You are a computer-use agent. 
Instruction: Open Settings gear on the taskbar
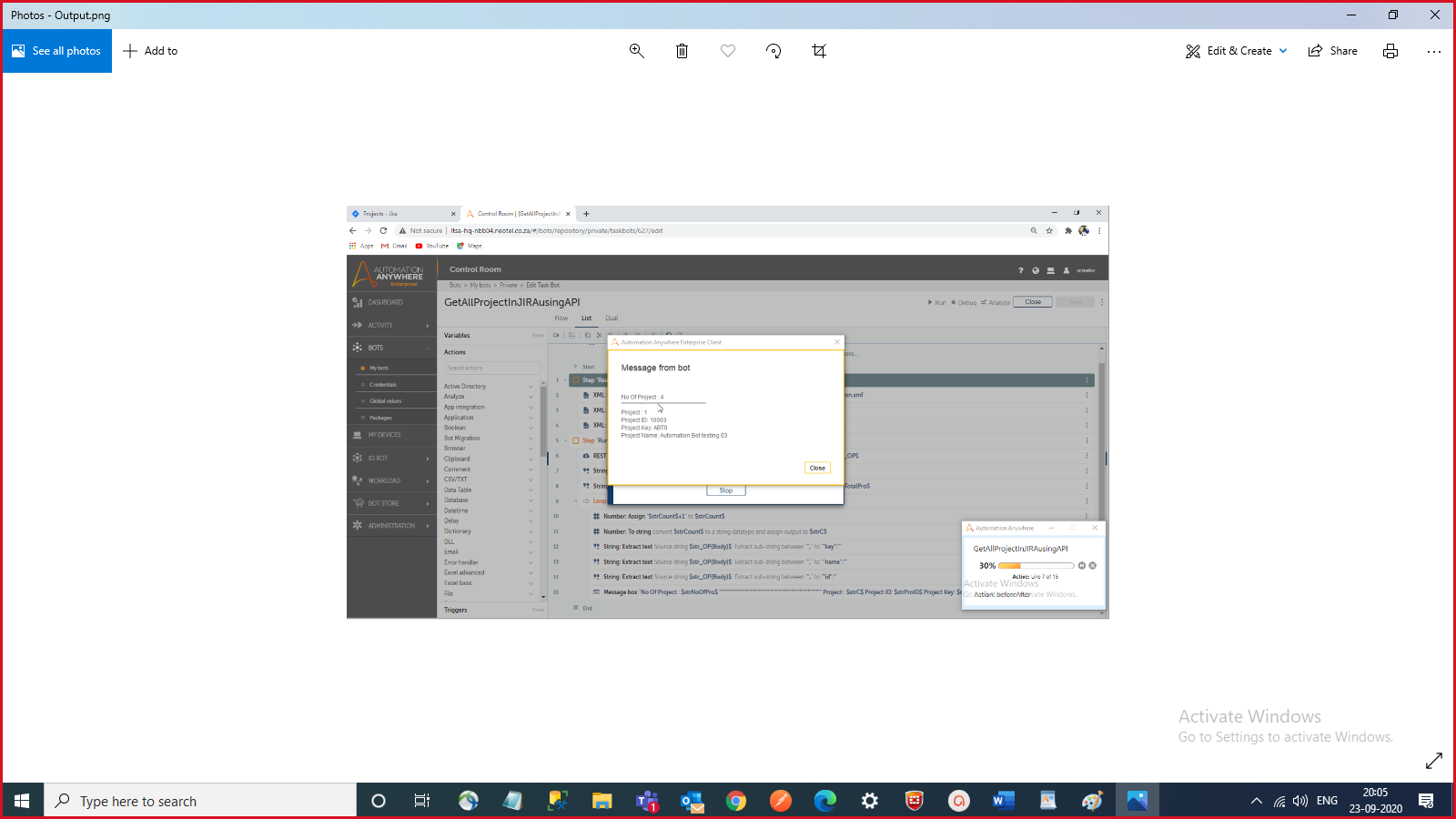(x=870, y=801)
